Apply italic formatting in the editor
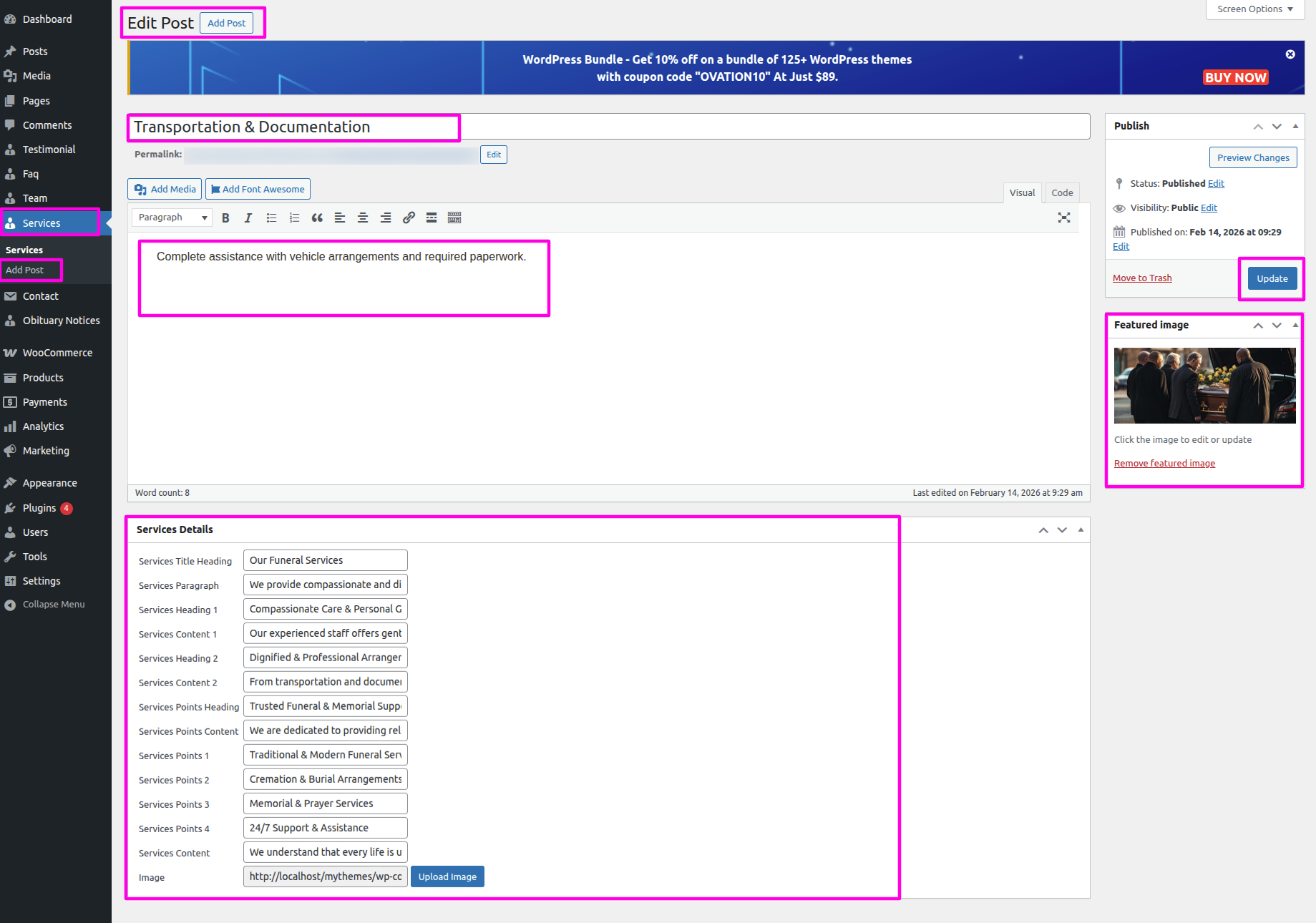 (x=248, y=218)
